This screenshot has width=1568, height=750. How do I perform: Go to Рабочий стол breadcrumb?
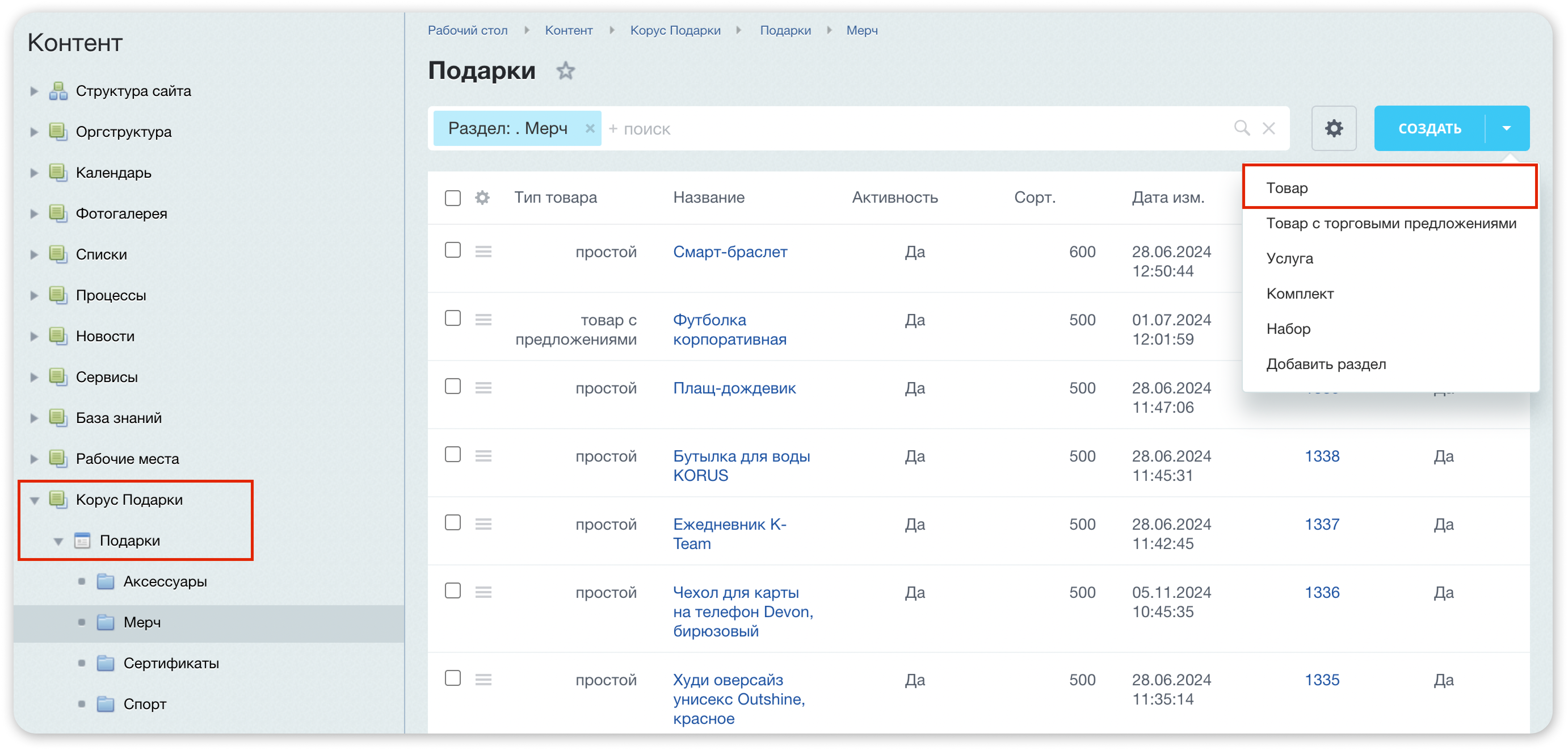coord(468,30)
